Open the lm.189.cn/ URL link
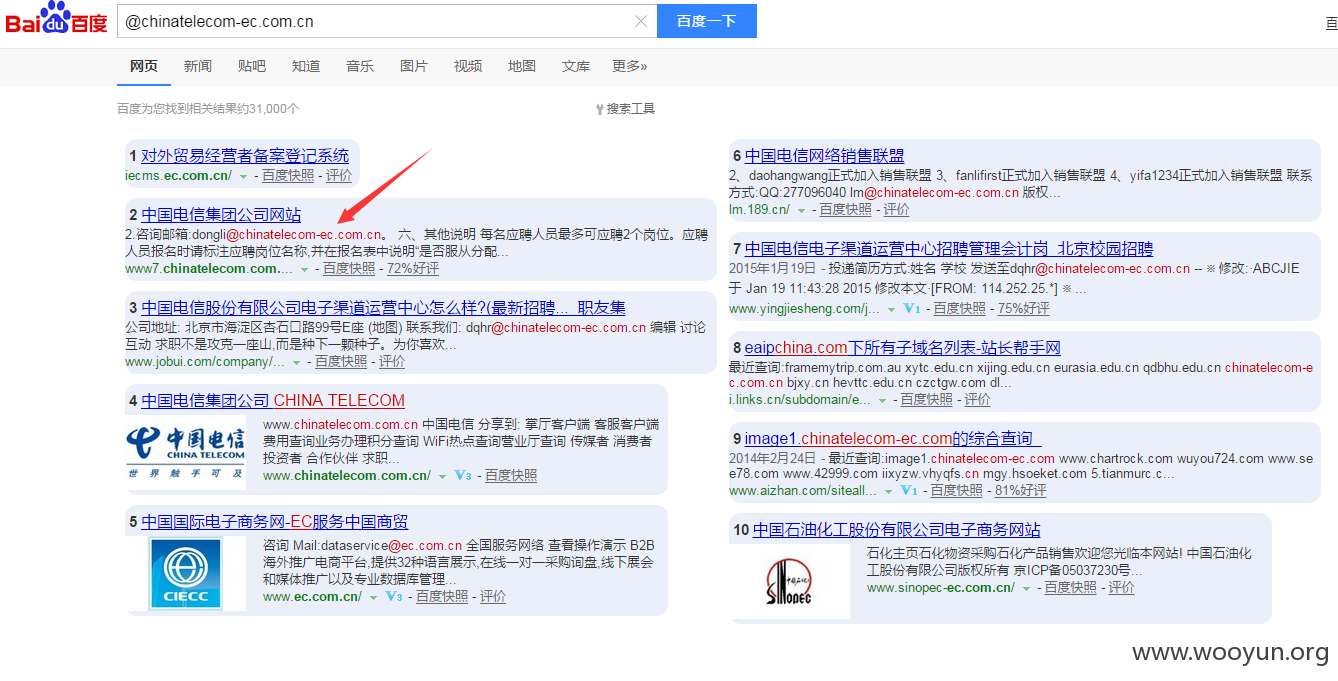Viewport: 1338px width, 681px height. point(759,210)
